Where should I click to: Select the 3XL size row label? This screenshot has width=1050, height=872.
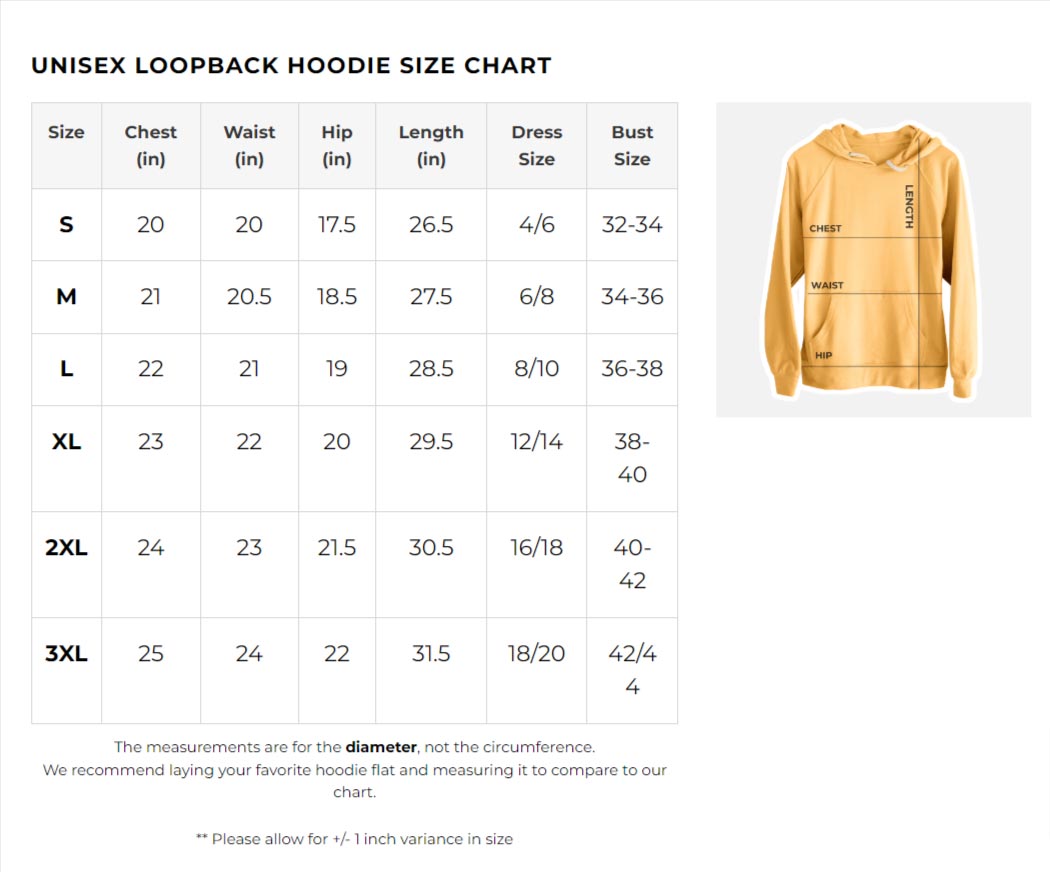click(66, 654)
